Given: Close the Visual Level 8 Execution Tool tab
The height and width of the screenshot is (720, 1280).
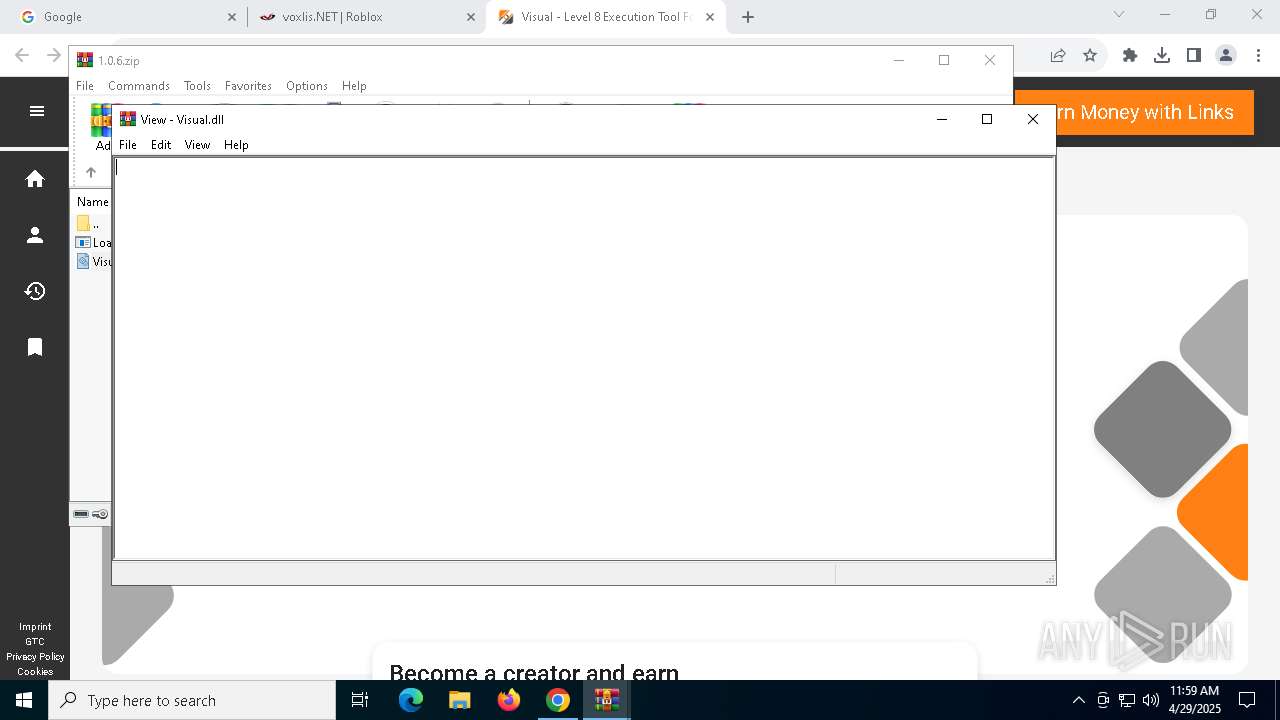Looking at the screenshot, I should click(710, 17).
